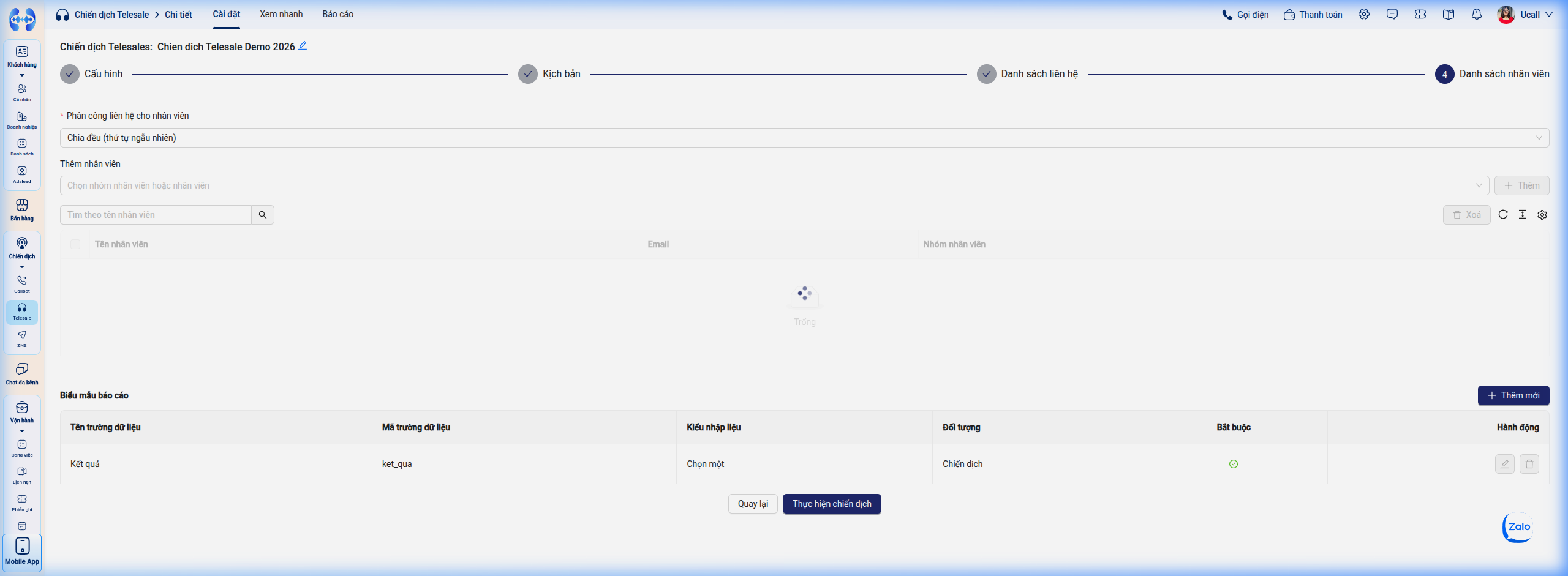Switch to the Báo cáo tab
Image resolution: width=1568 pixels, height=576 pixels.
[338, 14]
